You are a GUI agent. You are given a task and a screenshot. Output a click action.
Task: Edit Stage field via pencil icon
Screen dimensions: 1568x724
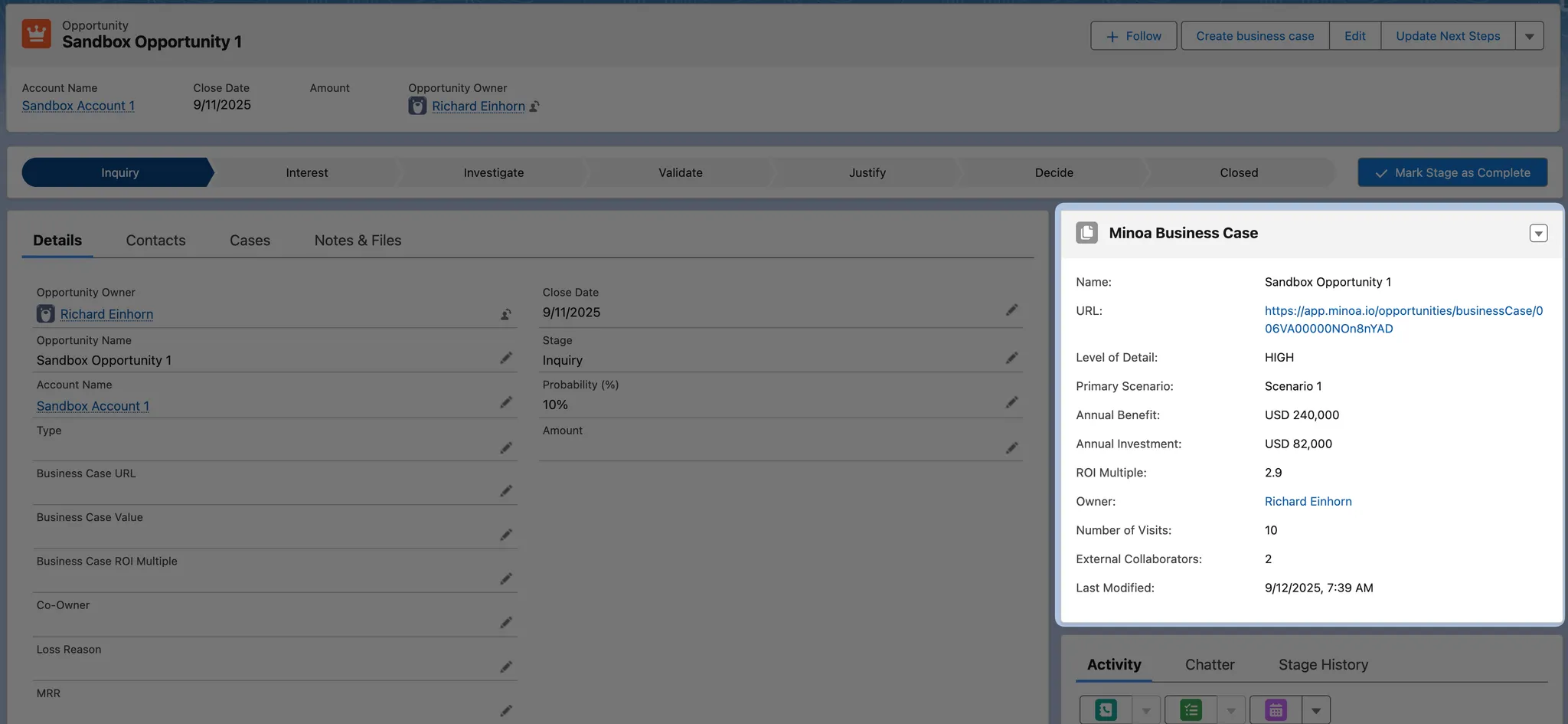(x=1012, y=358)
